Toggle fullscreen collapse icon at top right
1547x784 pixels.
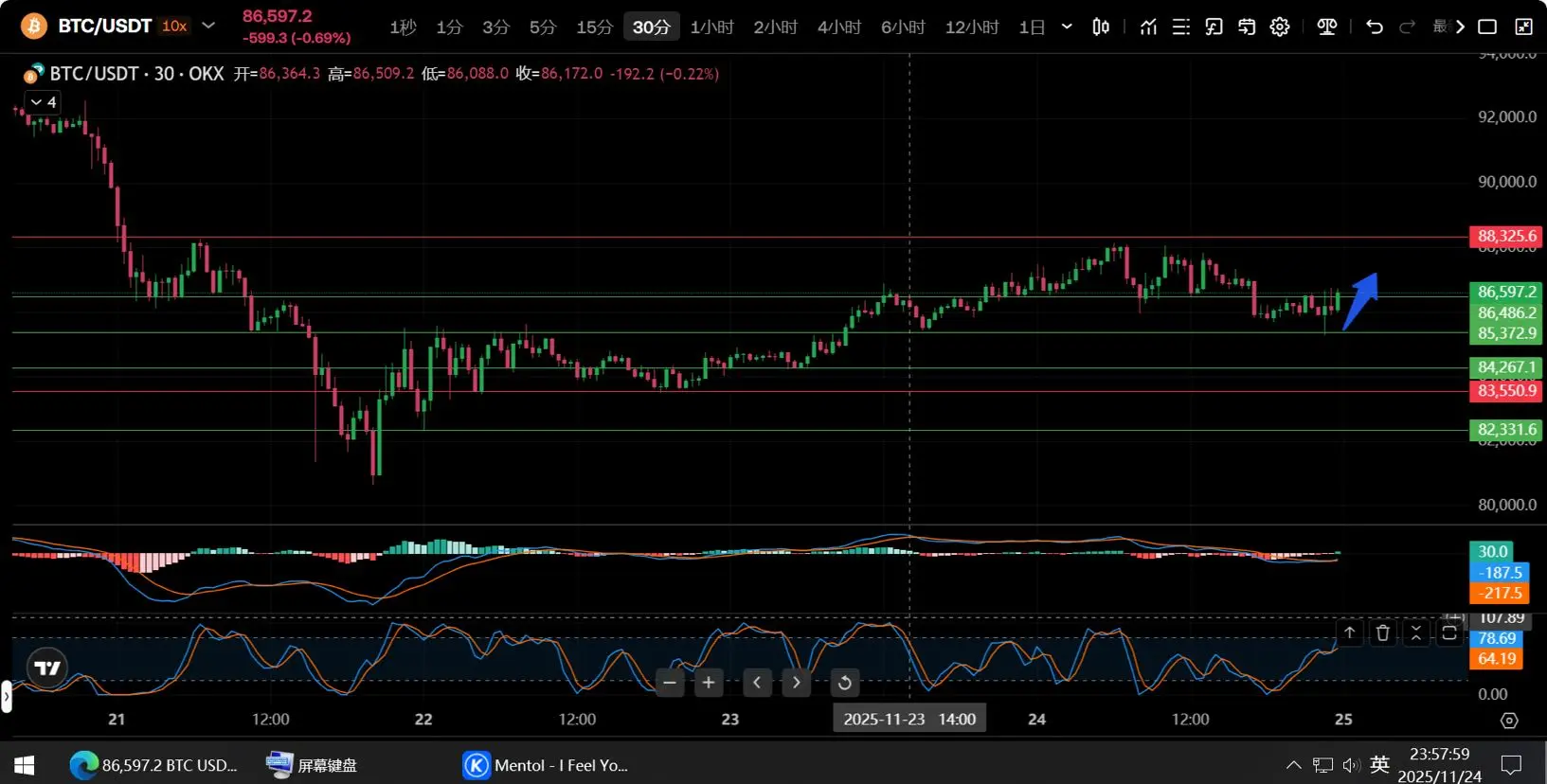pos(1523,27)
